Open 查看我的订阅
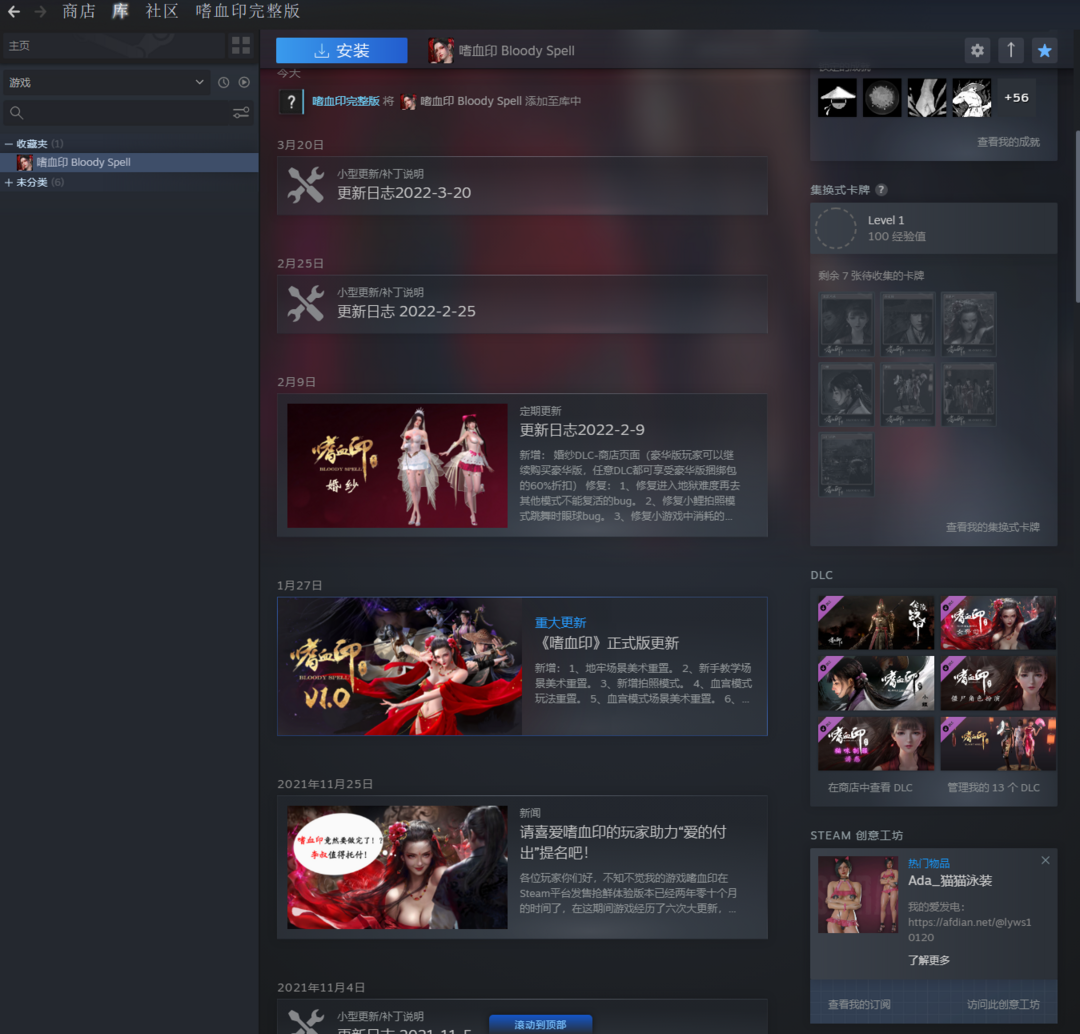This screenshot has width=1080, height=1034. pyautogui.click(x=859, y=1004)
